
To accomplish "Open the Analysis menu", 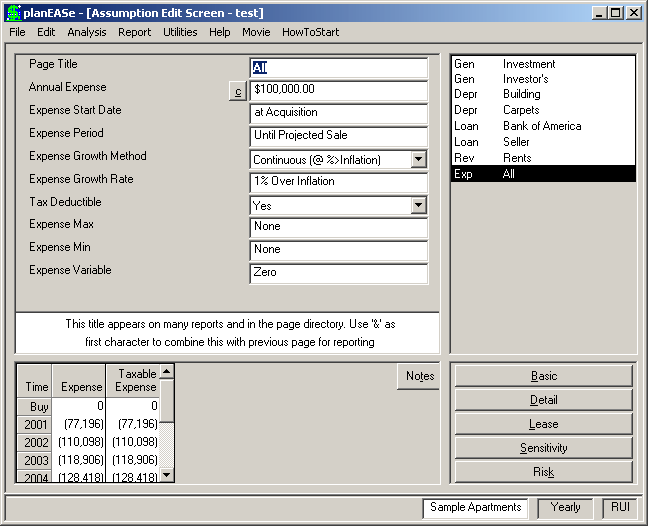I will click(x=87, y=32).
